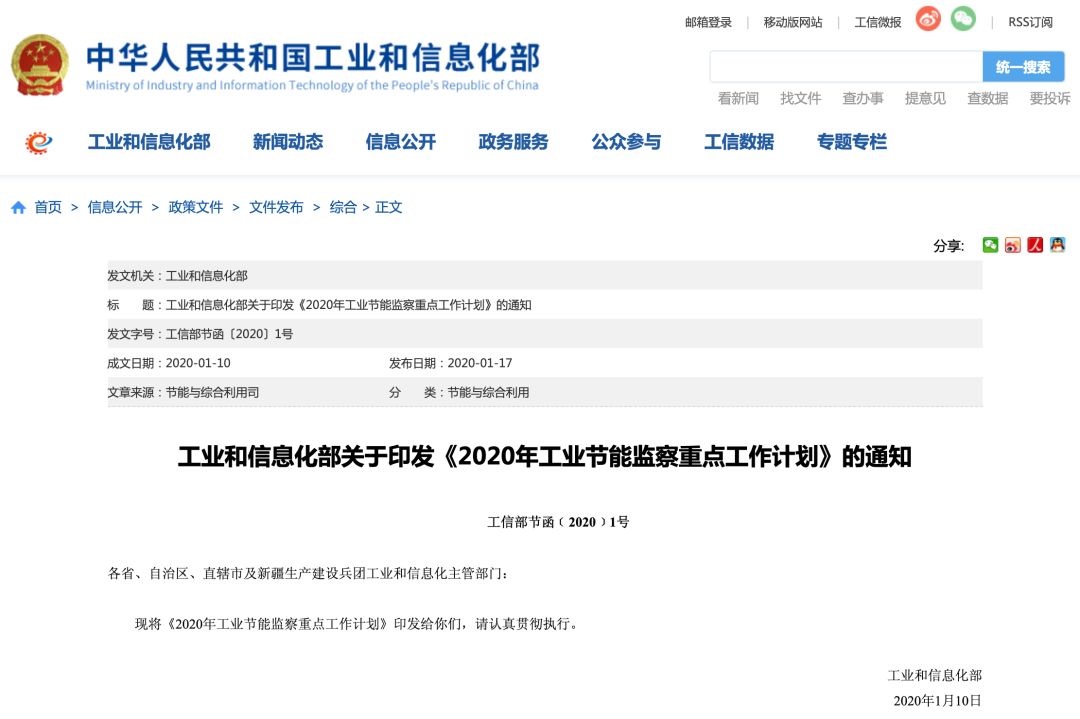This screenshot has height=719, width=1080.
Task: Open 邮箱登录 mailbox login link
Action: (x=709, y=21)
